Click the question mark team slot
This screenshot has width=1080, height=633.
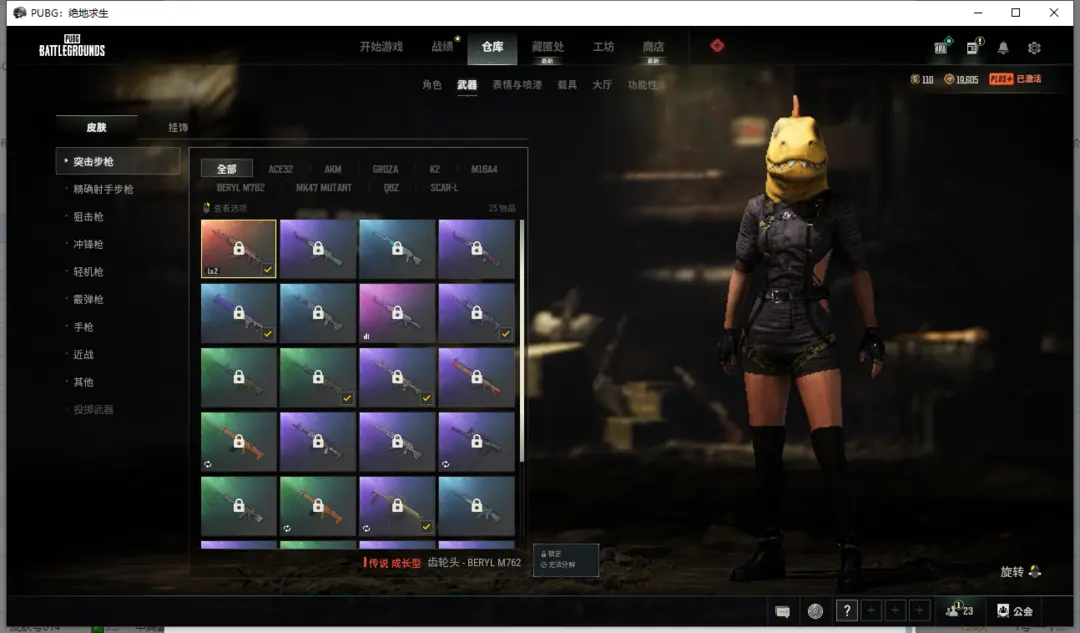tap(847, 610)
